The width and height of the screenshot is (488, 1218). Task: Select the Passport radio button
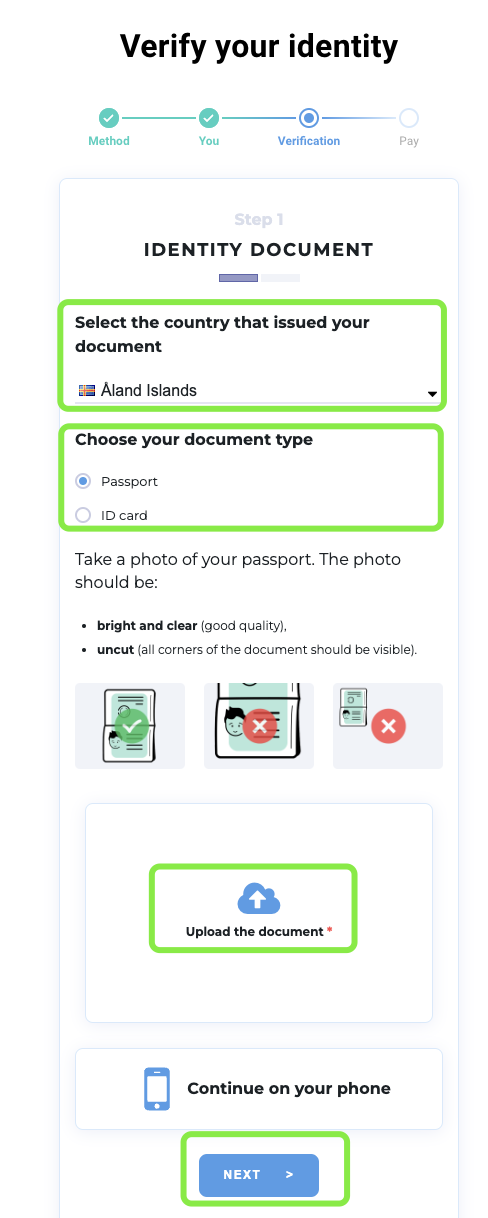point(83,481)
